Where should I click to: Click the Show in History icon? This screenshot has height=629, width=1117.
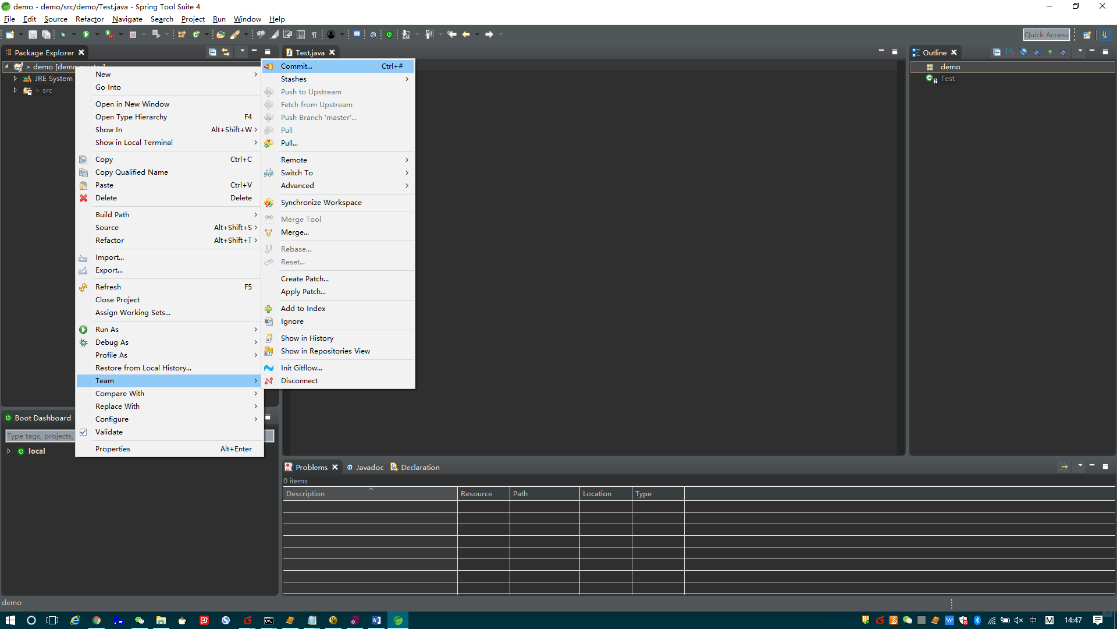click(x=268, y=338)
